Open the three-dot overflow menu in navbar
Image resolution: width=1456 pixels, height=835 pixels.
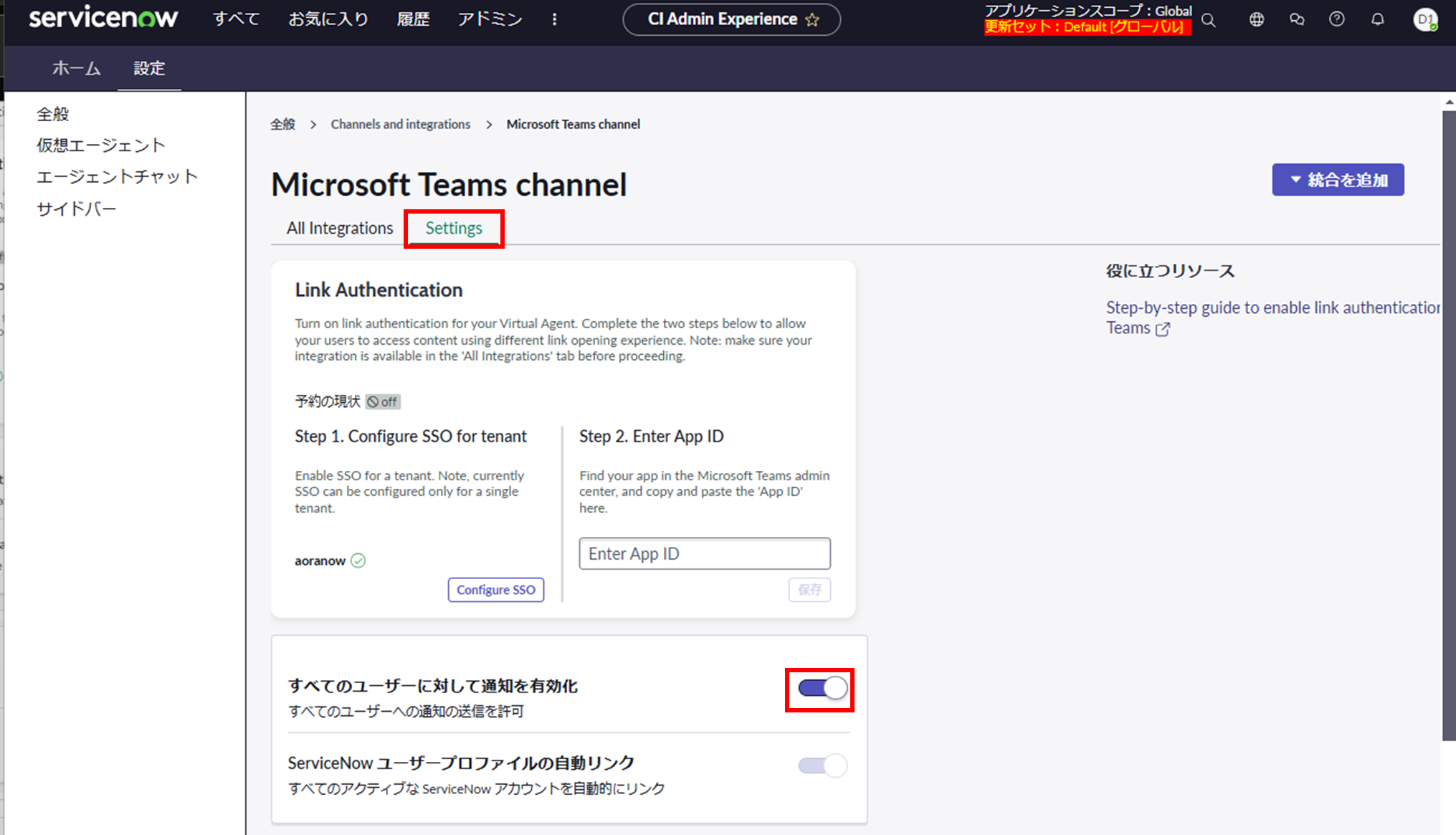pyautogui.click(x=555, y=19)
